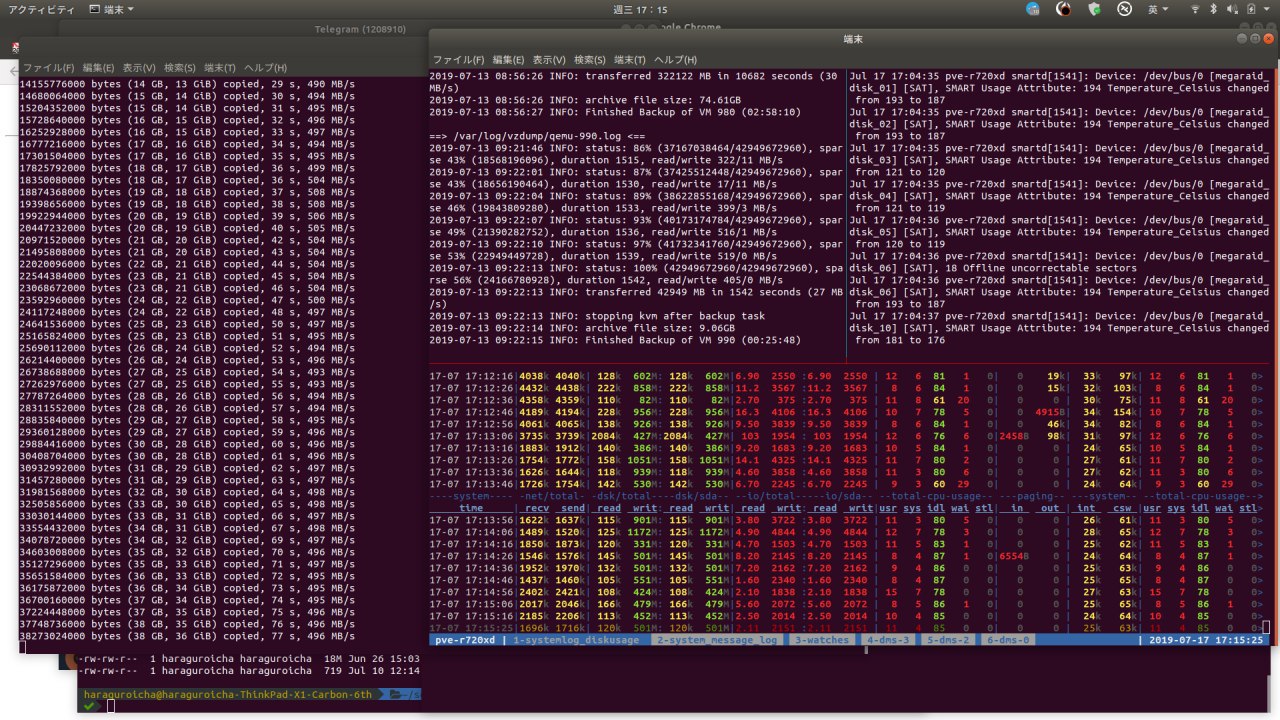Open the remote desktop tray icon

pyautogui.click(x=1124, y=9)
